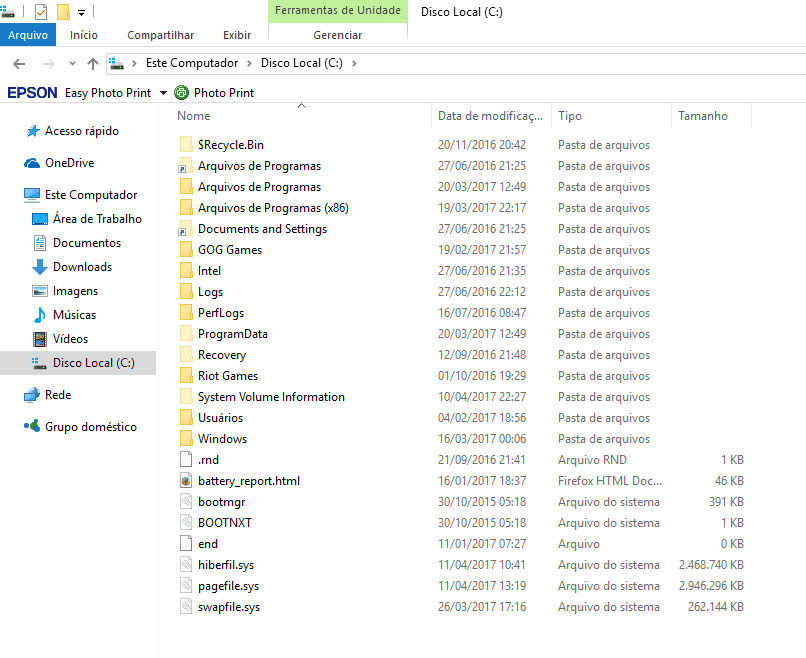Open the recent locations dropdown arrow

point(72,64)
